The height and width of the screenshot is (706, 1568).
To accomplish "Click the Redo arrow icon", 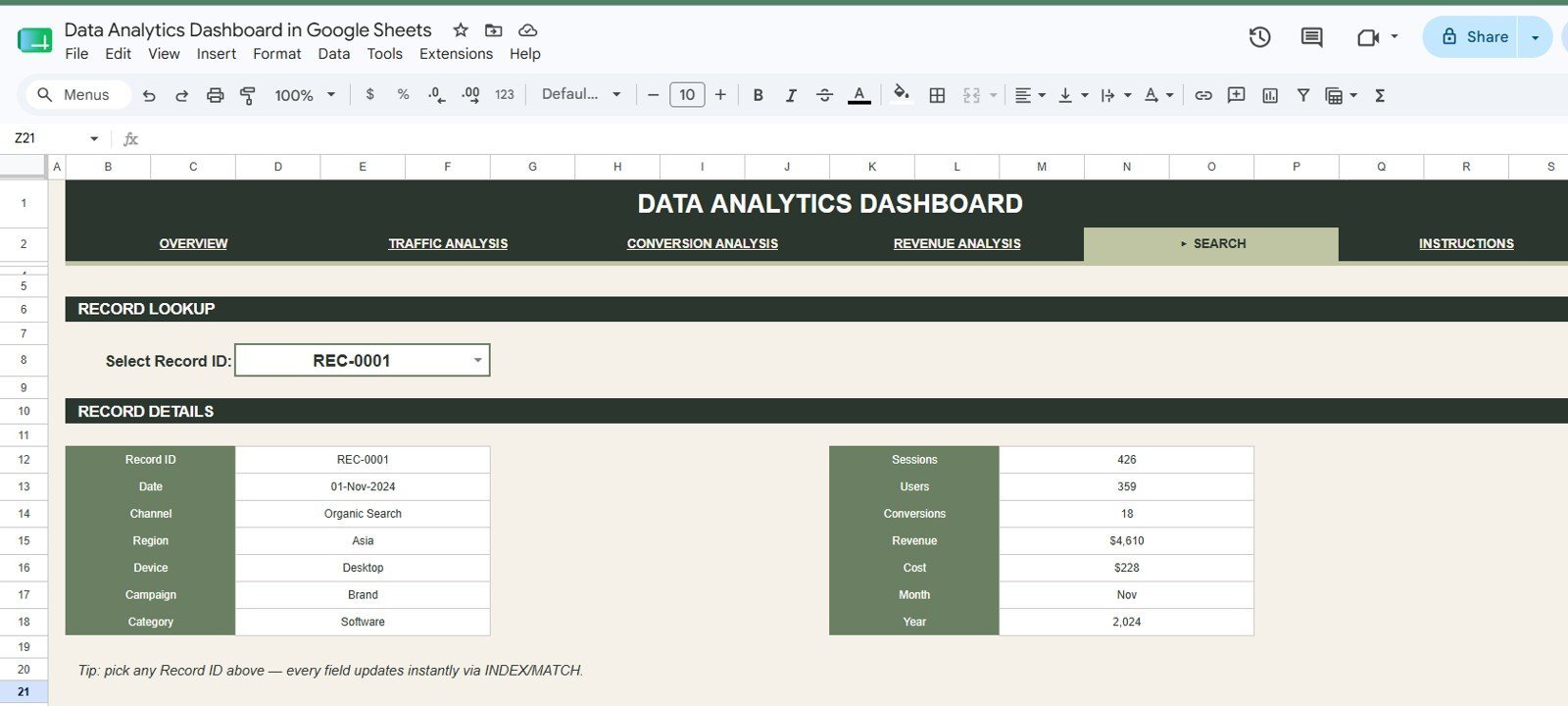I will click(181, 95).
